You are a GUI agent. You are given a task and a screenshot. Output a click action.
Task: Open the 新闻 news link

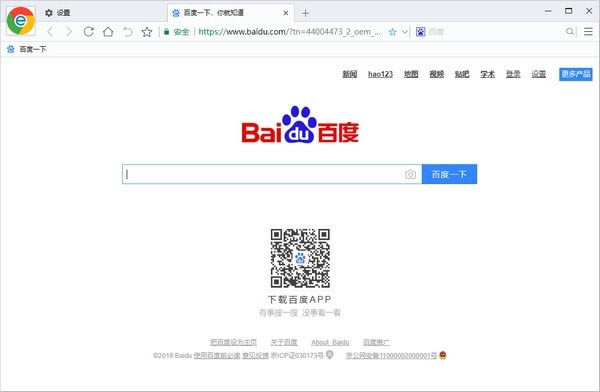349,74
